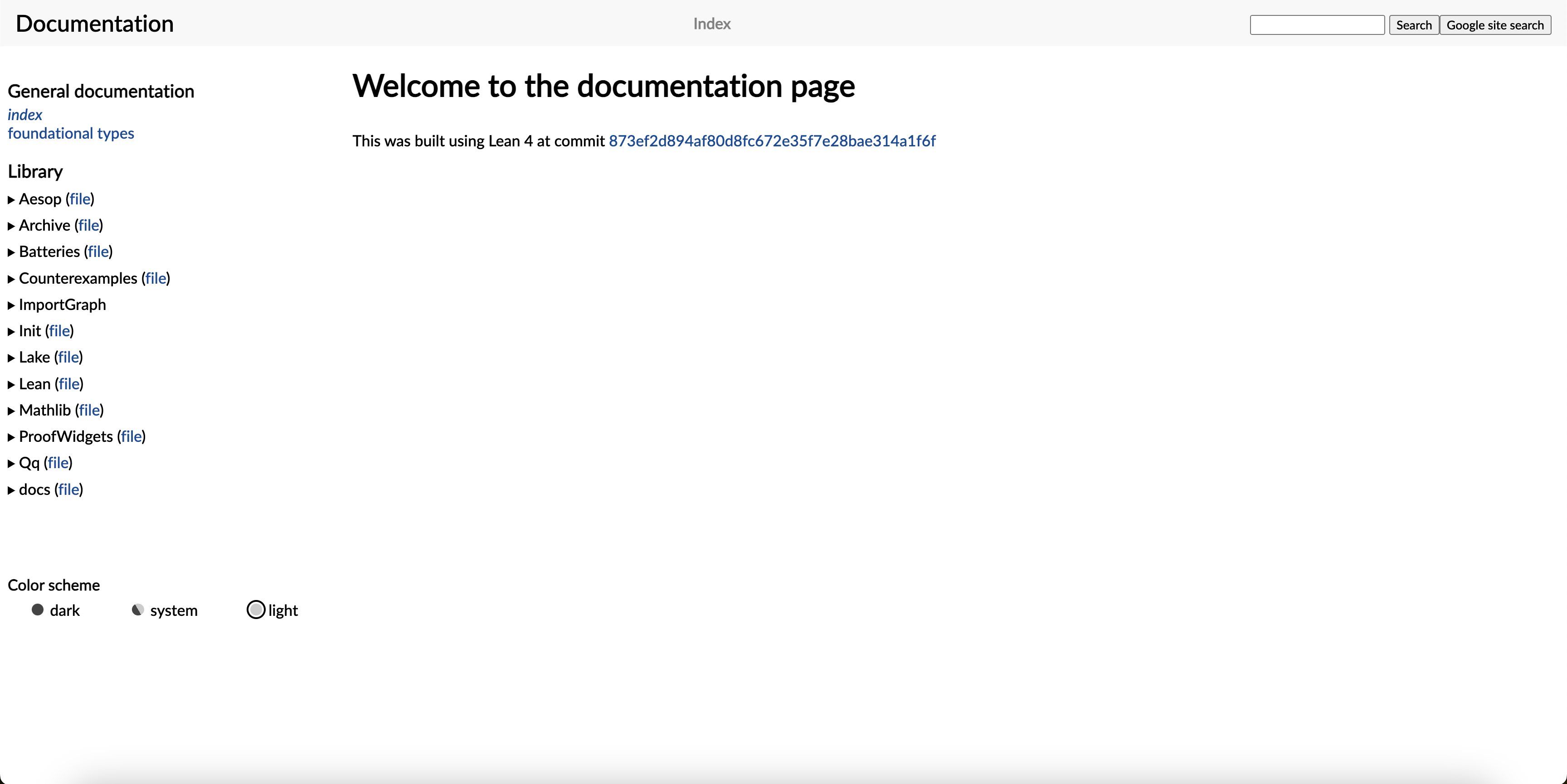Open the docs file link
This screenshot has height=784, width=1567.
click(x=69, y=489)
